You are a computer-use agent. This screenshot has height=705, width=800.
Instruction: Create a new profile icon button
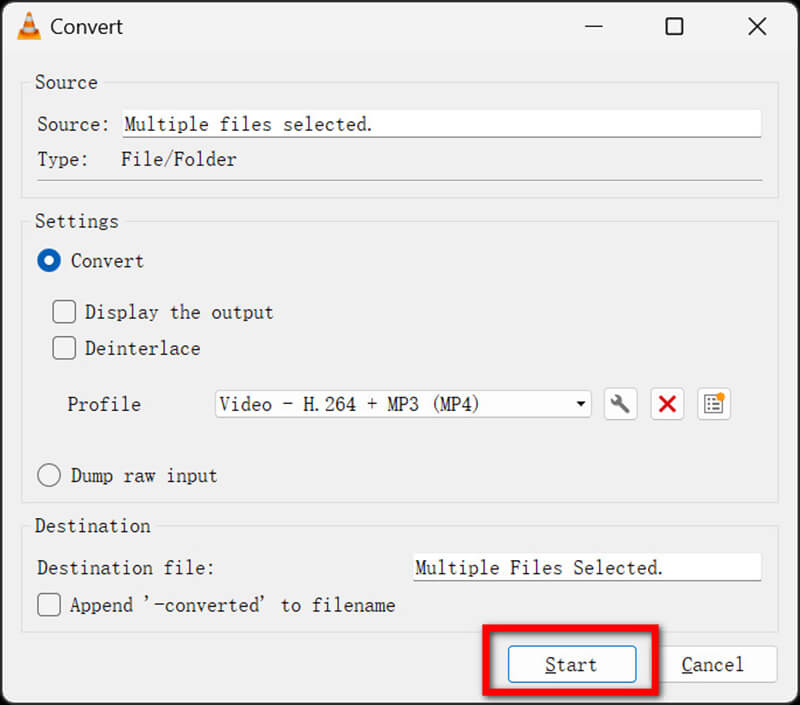pyautogui.click(x=714, y=405)
